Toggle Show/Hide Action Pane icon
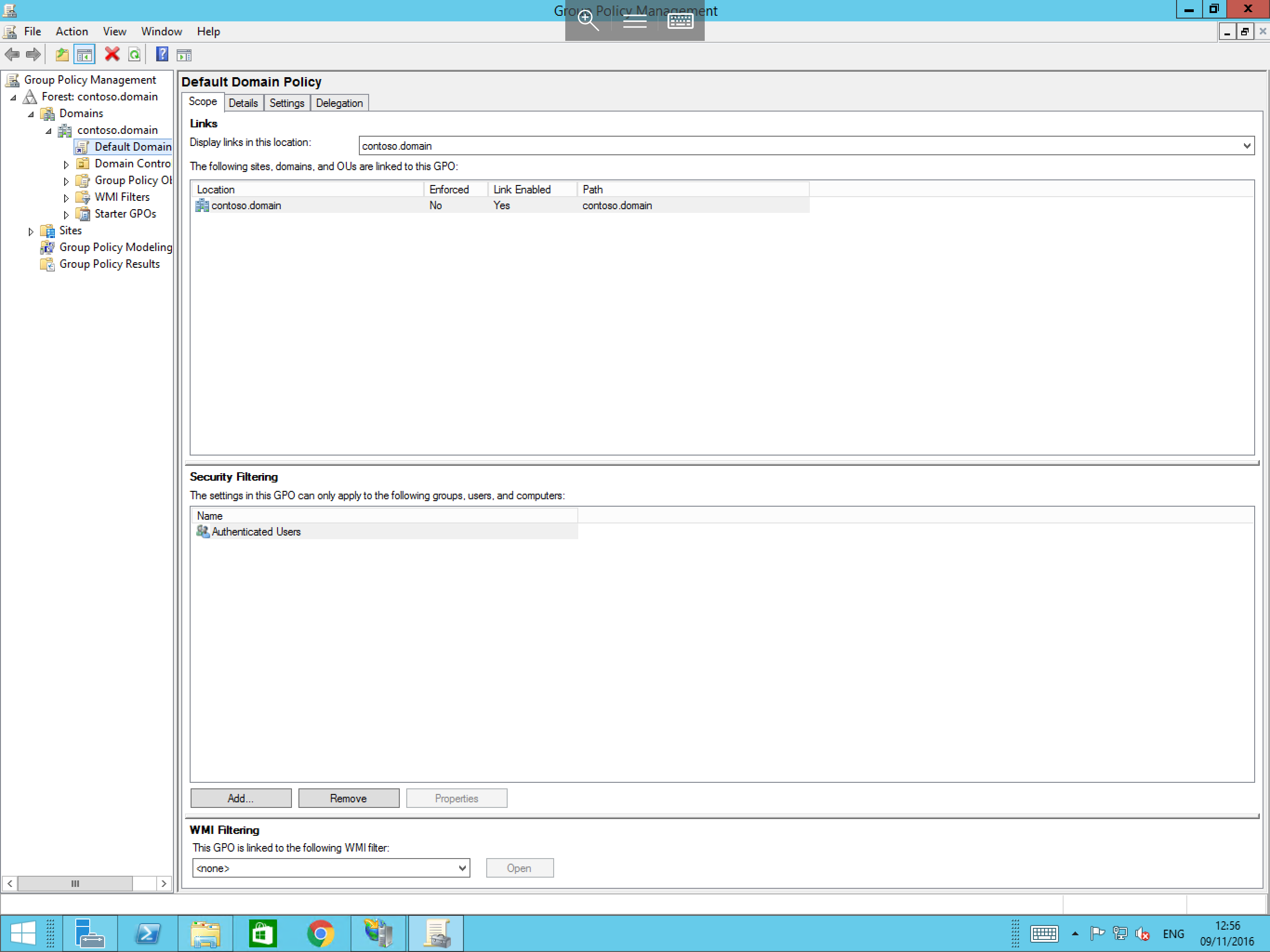The width and height of the screenshot is (1270, 952). point(184,55)
